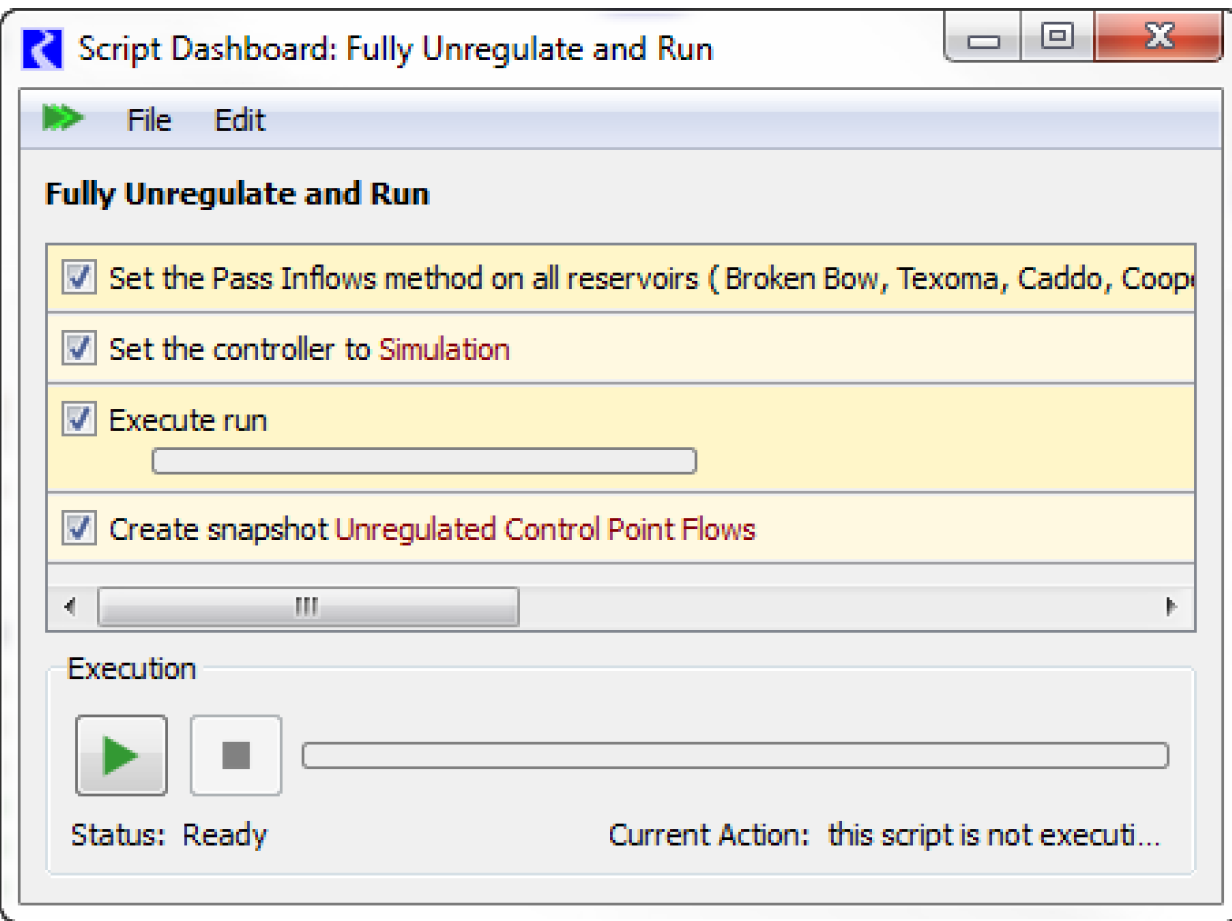
Task: Click the Execute run progress bar
Action: click(x=423, y=461)
